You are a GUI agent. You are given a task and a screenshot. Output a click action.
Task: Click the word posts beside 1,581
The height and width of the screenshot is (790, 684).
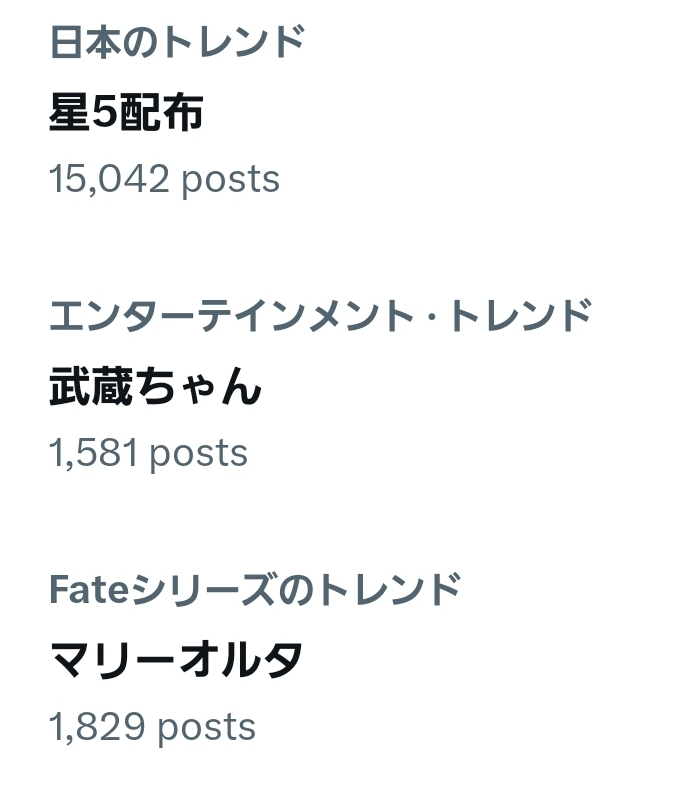[198, 453]
